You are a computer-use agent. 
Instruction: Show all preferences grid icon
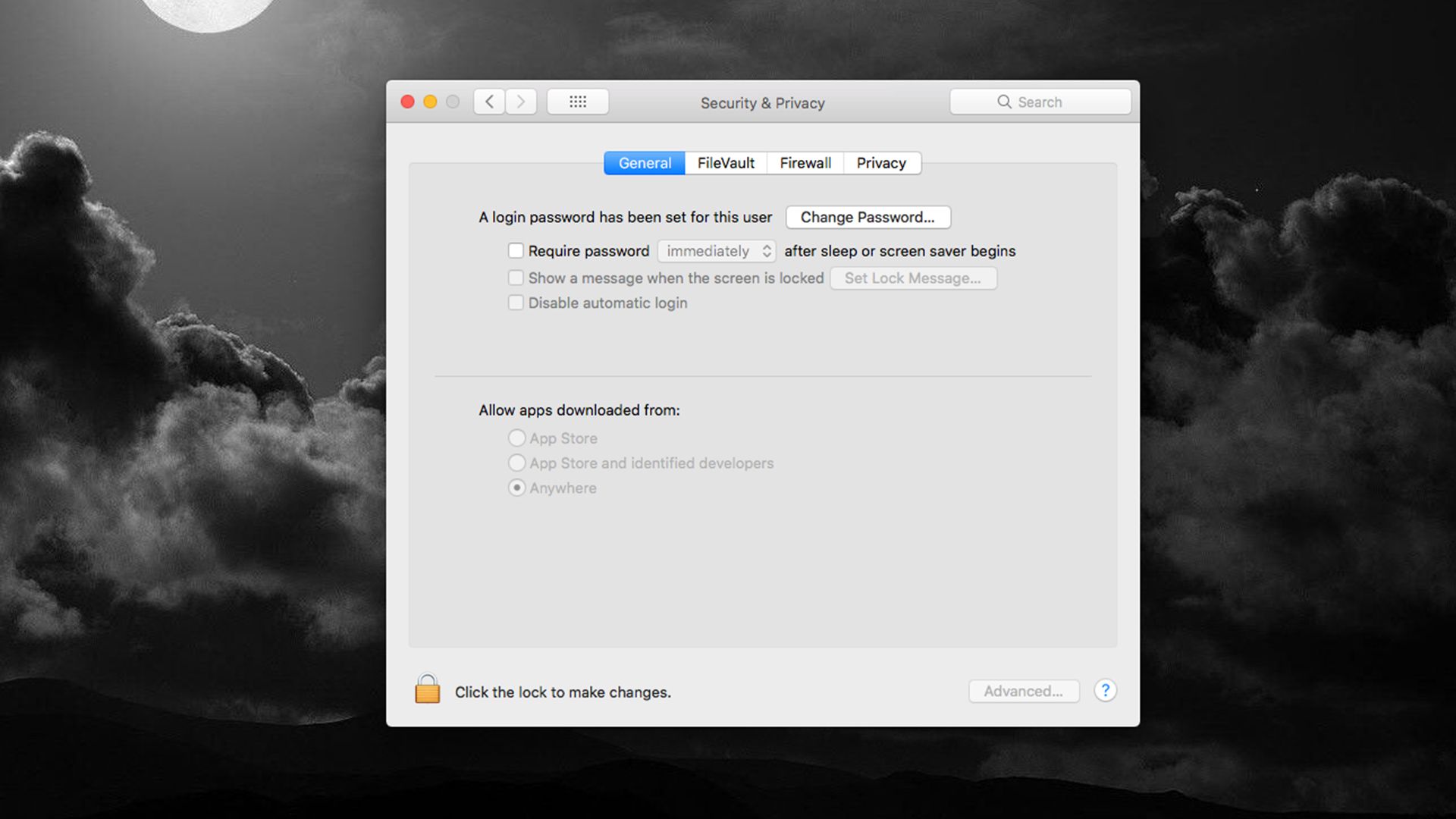(577, 102)
